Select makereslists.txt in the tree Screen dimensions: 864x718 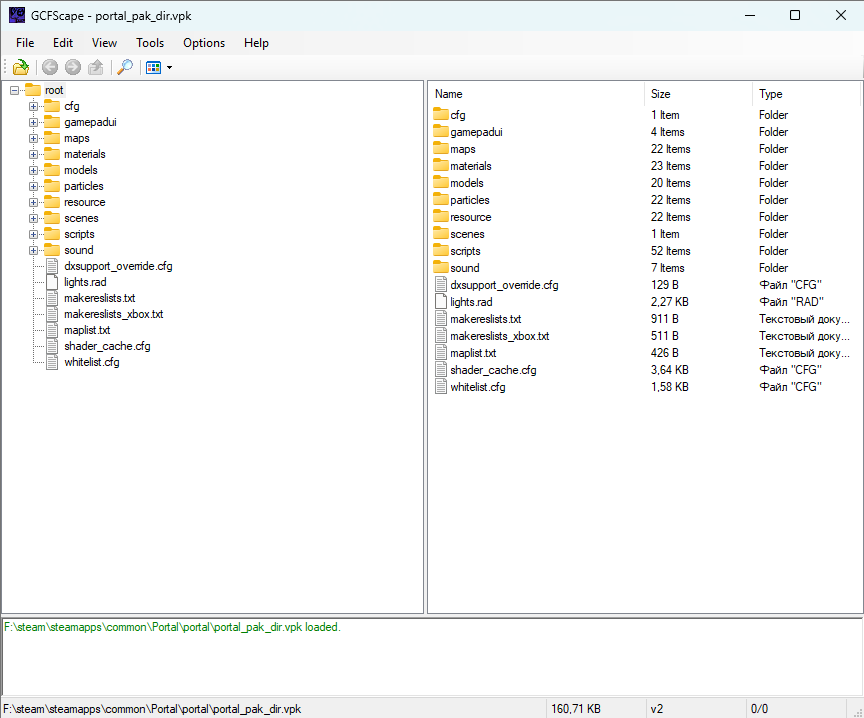coord(100,298)
